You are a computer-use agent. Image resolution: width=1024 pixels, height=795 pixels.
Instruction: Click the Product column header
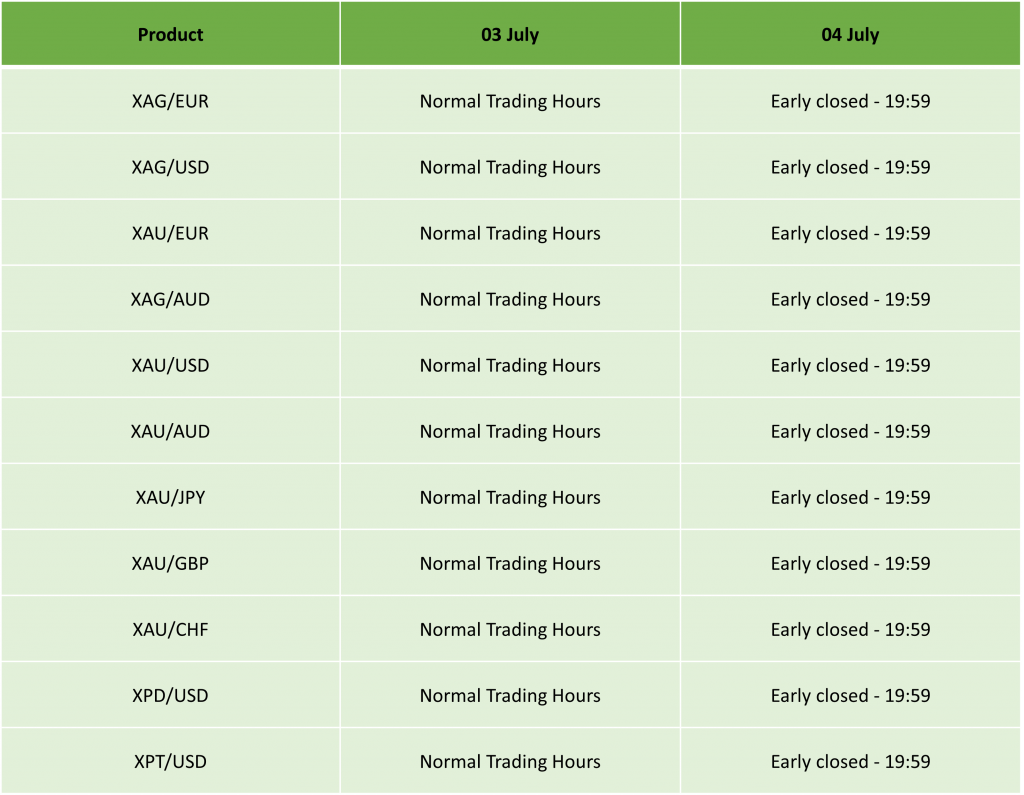tap(170, 34)
